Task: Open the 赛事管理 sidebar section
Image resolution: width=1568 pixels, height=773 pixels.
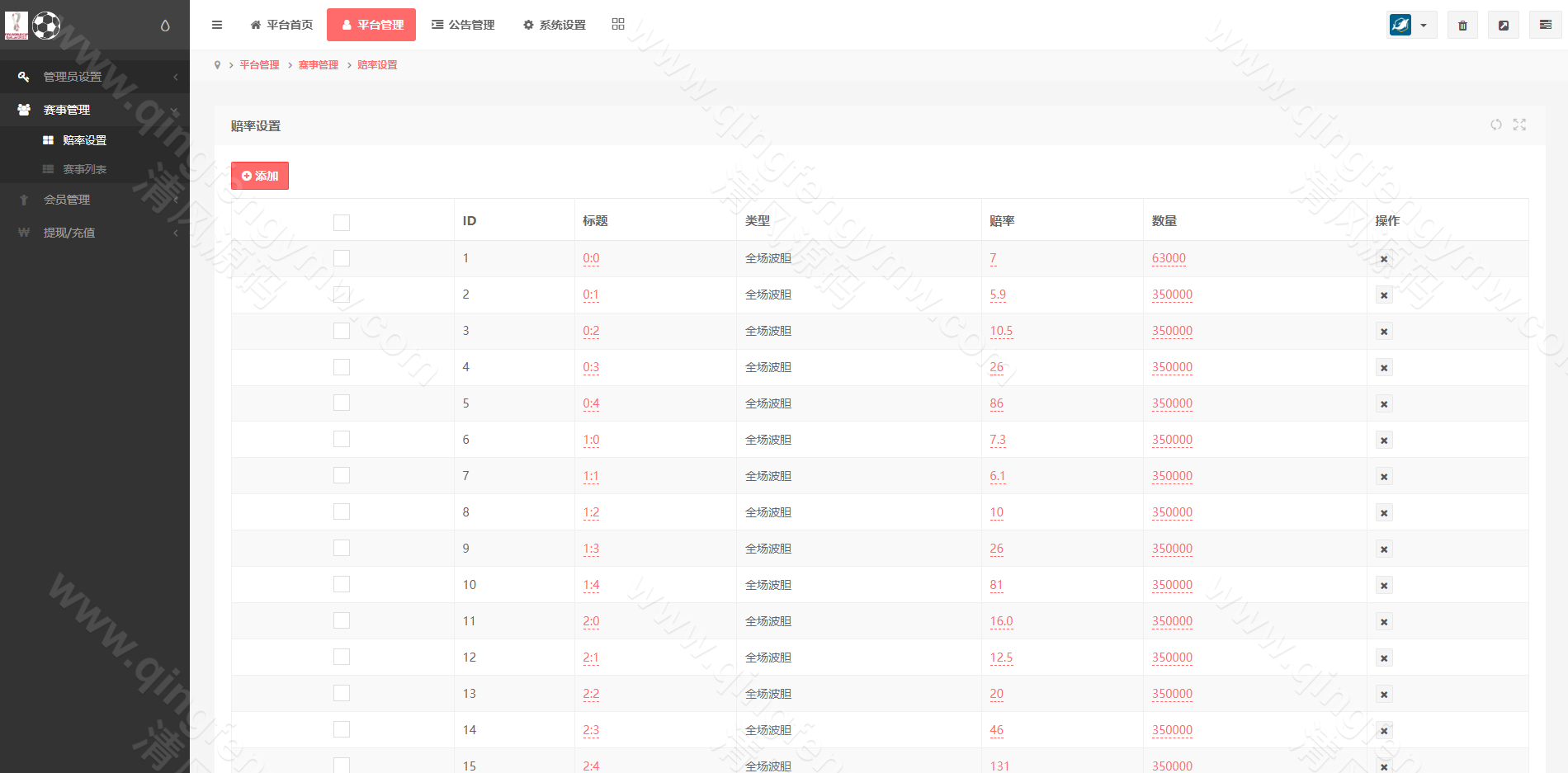Action: click(67, 109)
